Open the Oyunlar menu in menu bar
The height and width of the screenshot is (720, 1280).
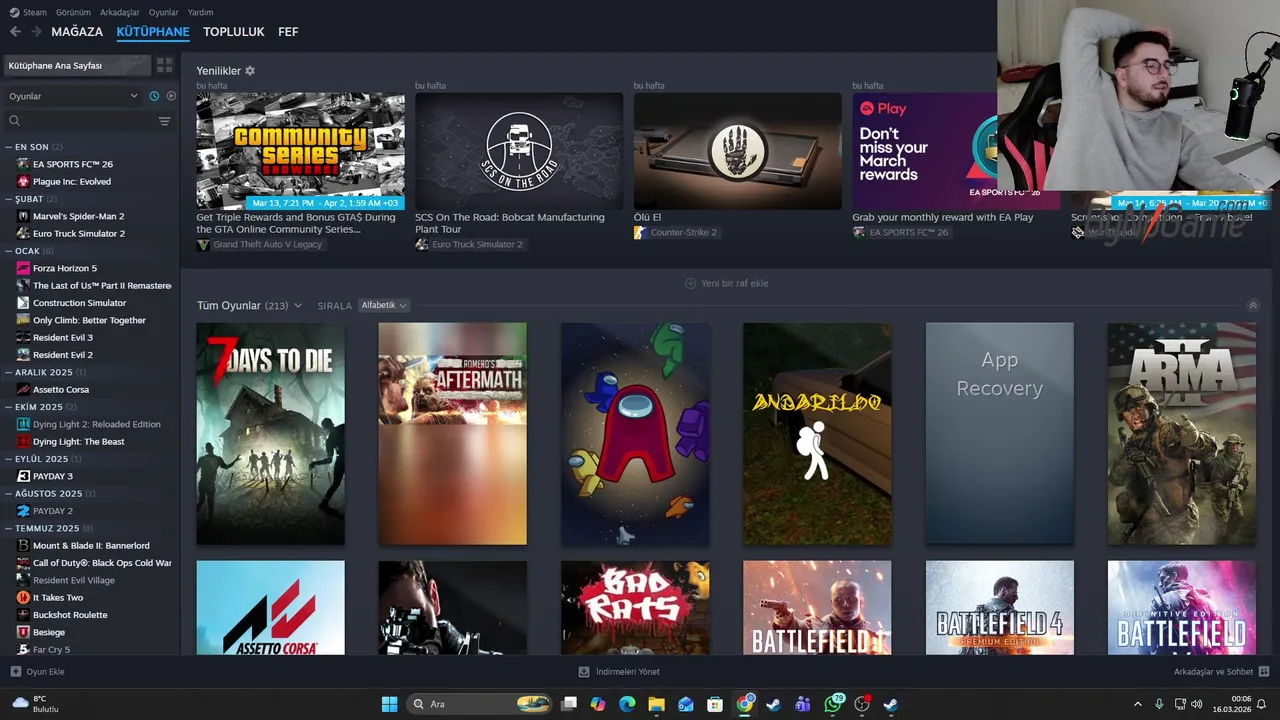pyautogui.click(x=164, y=12)
